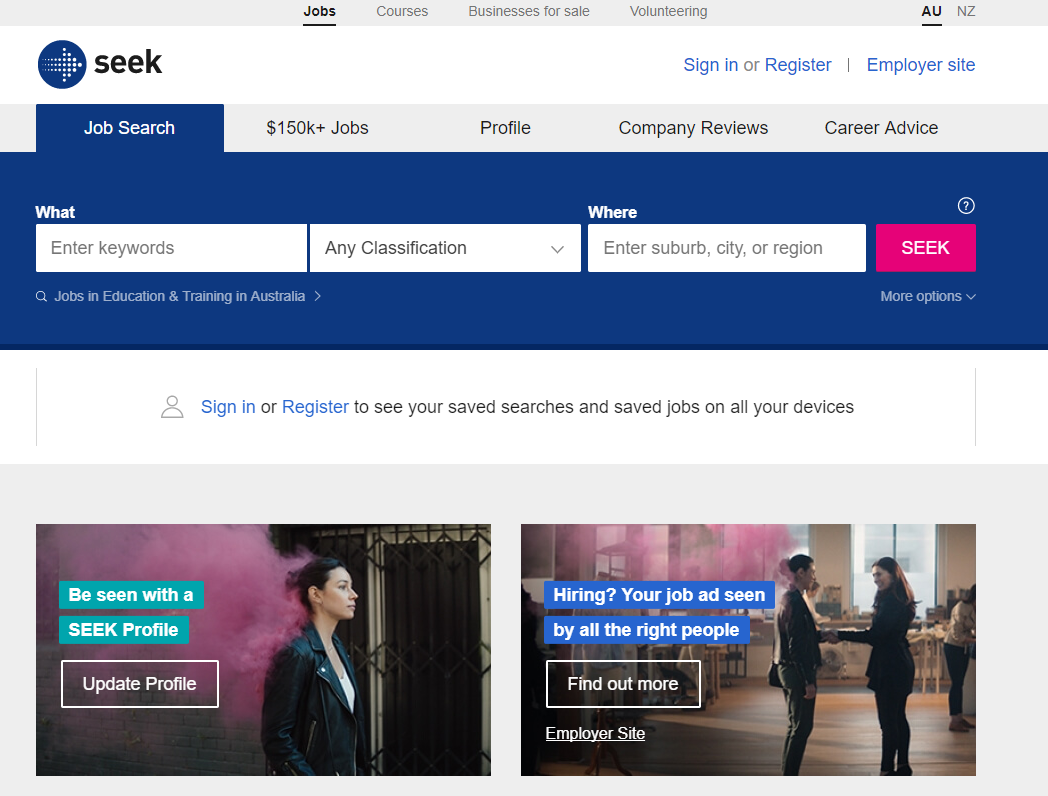Click Find out more on hiring banner

click(623, 684)
